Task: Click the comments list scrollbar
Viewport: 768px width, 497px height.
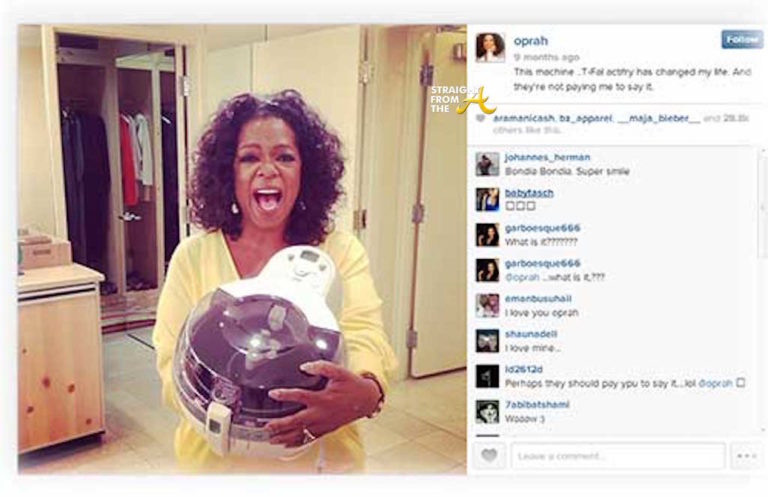Action: [x=763, y=289]
